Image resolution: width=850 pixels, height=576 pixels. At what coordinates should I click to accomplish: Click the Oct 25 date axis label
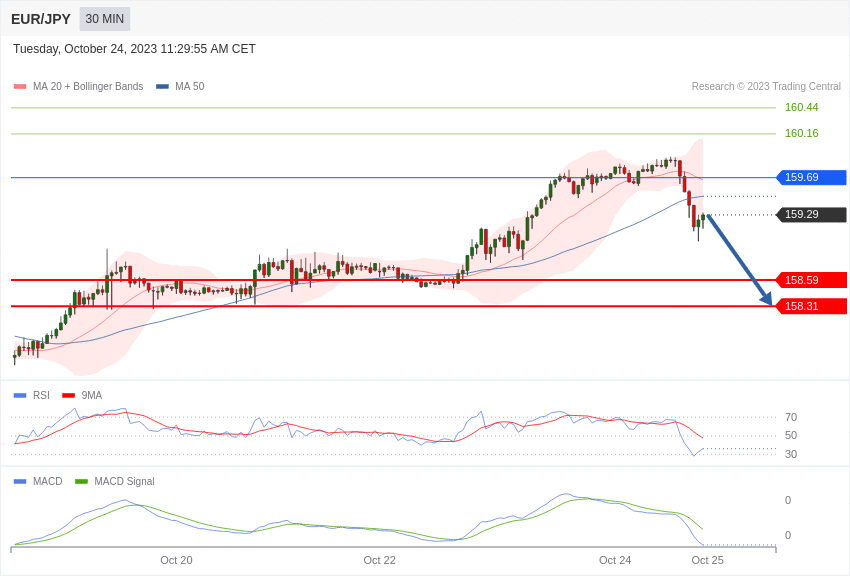pyautogui.click(x=707, y=560)
